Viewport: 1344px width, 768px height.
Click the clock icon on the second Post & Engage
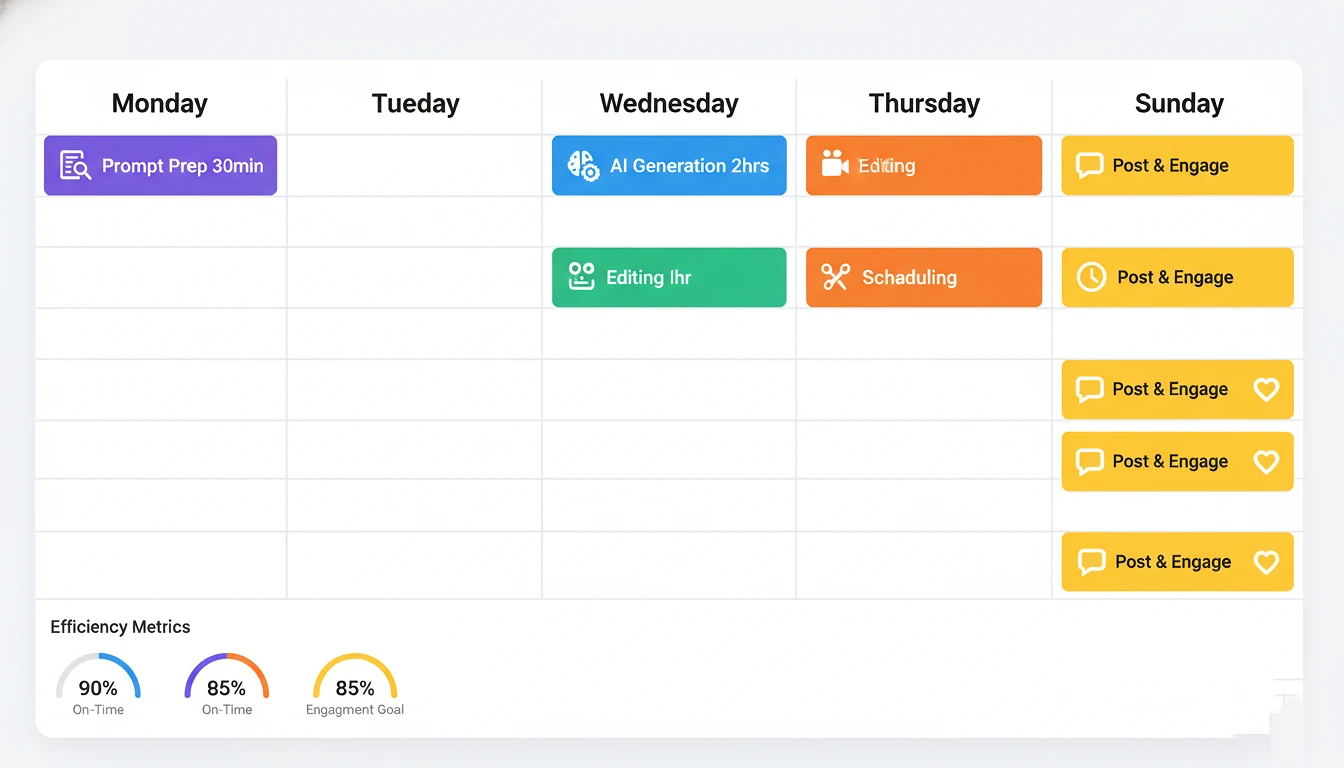1092,277
